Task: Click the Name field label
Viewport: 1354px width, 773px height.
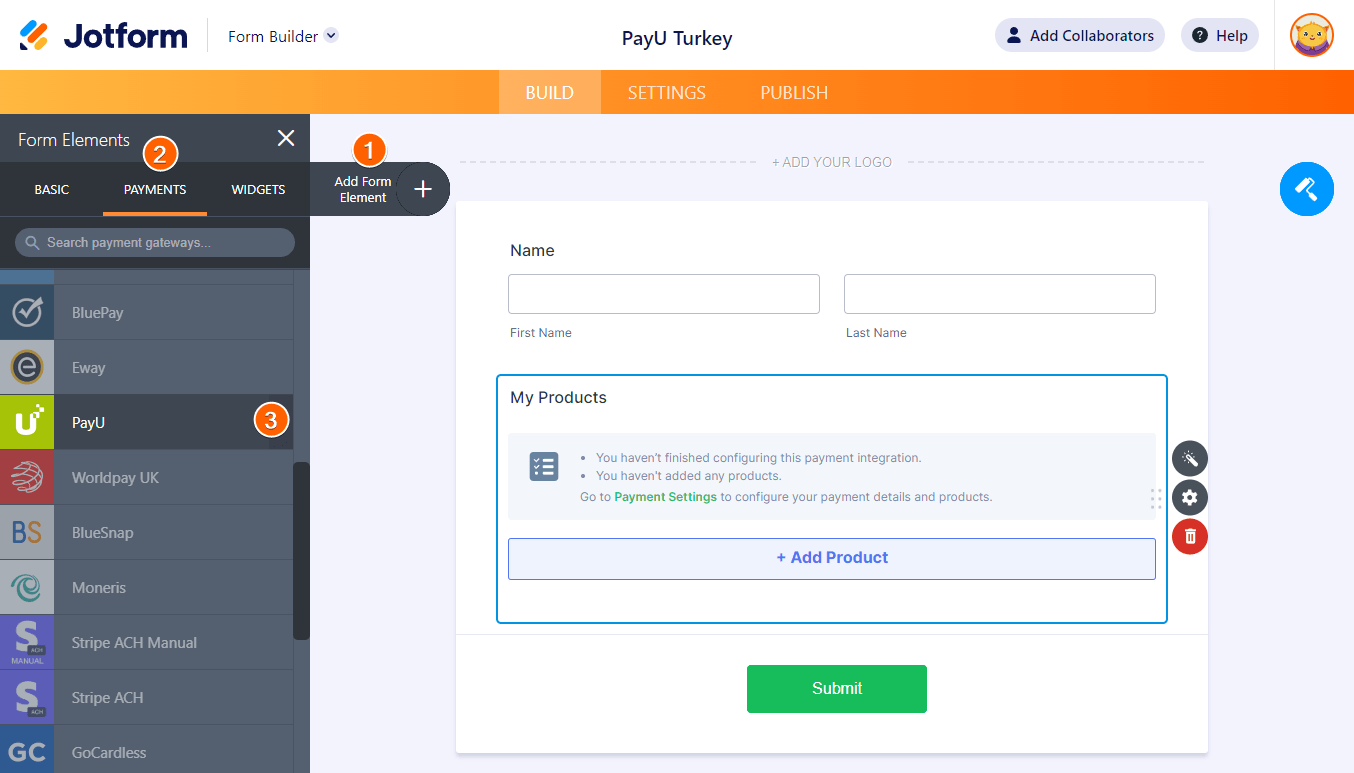Action: tap(532, 251)
